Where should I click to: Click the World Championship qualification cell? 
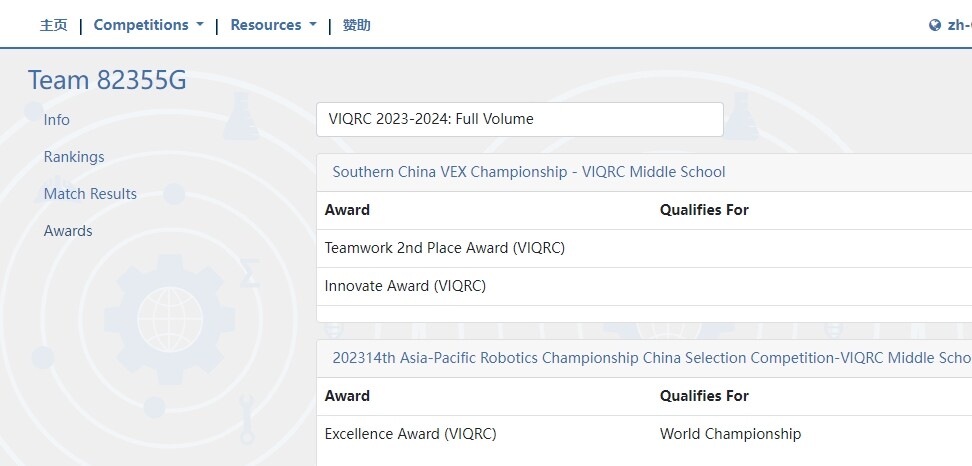(x=730, y=434)
